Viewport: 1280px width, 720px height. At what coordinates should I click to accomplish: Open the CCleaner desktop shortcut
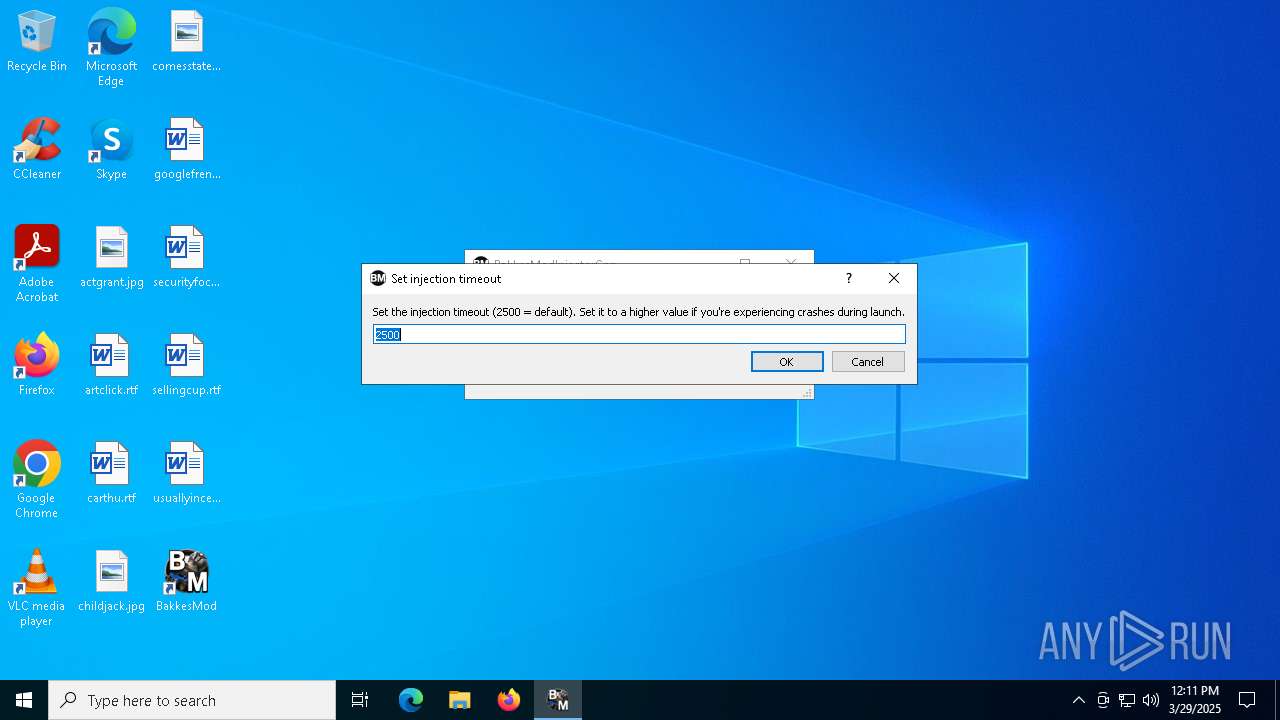pyautogui.click(x=37, y=150)
